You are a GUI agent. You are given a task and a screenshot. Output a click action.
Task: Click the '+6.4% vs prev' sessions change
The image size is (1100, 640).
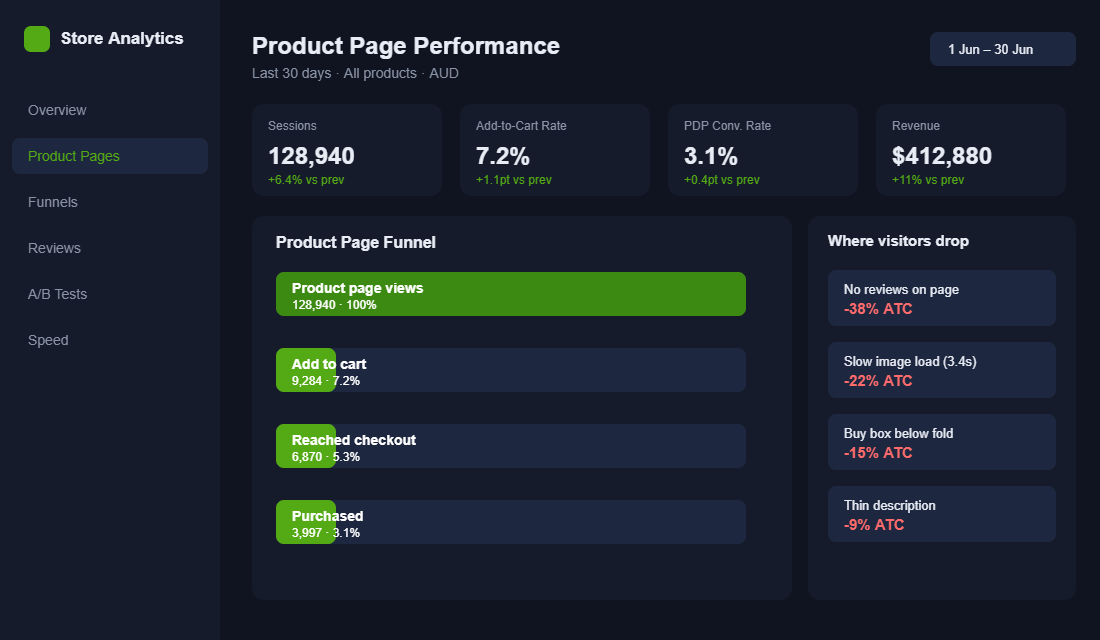coord(306,180)
